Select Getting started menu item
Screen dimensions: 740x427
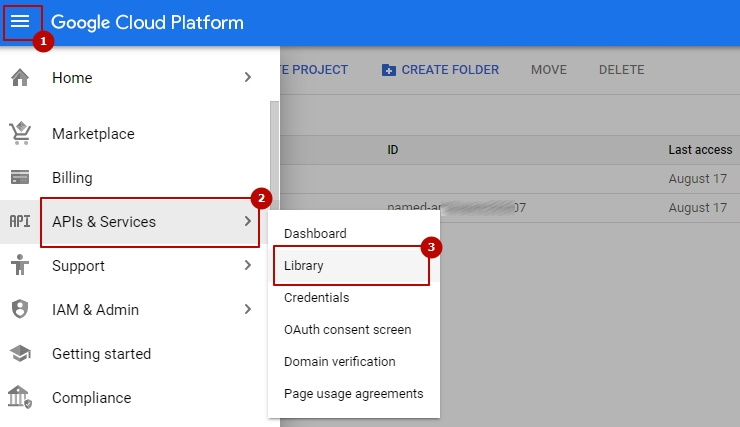click(x=101, y=354)
